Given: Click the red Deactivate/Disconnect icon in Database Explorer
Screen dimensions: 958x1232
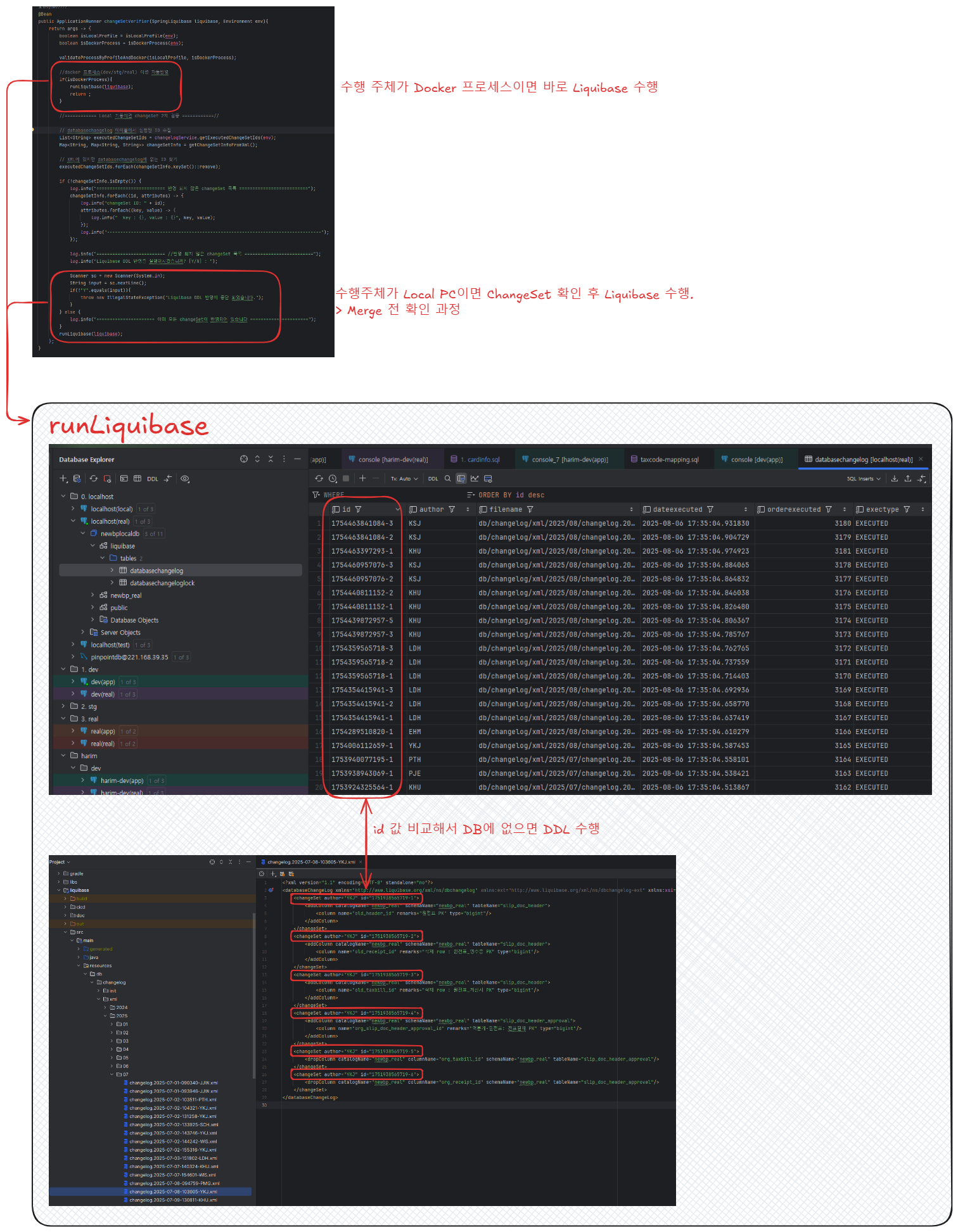Looking at the screenshot, I should pyautogui.click(x=108, y=479).
